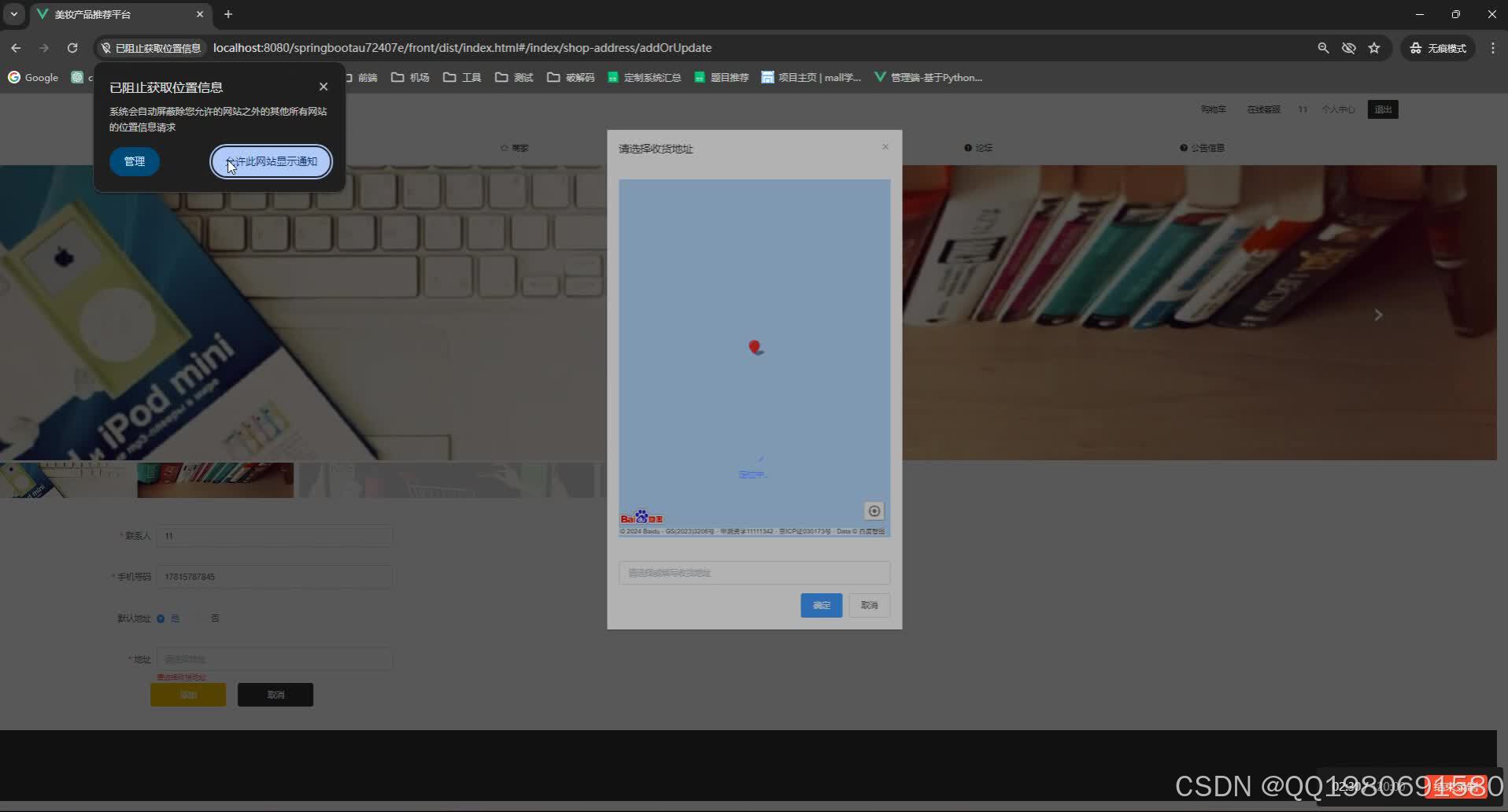Open the 前端 bookmark folder
This screenshot has height=812, width=1508.
click(360, 77)
